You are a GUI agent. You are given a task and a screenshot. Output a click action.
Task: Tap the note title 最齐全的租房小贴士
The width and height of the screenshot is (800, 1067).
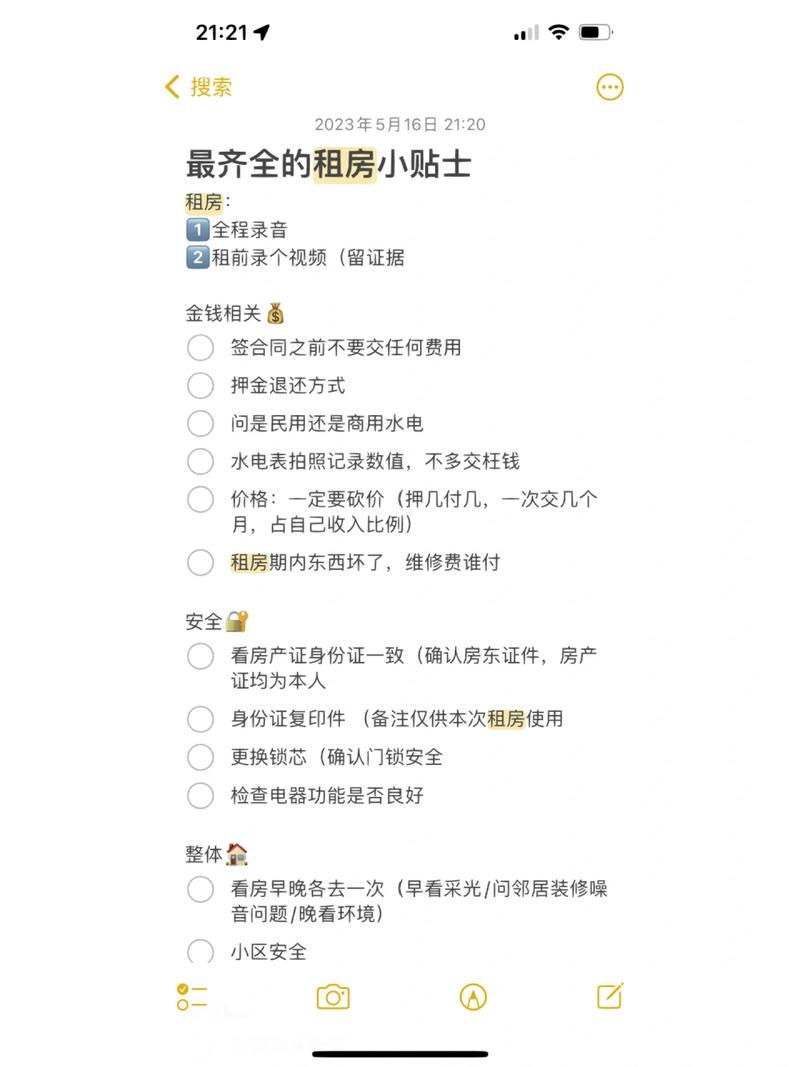pos(328,163)
